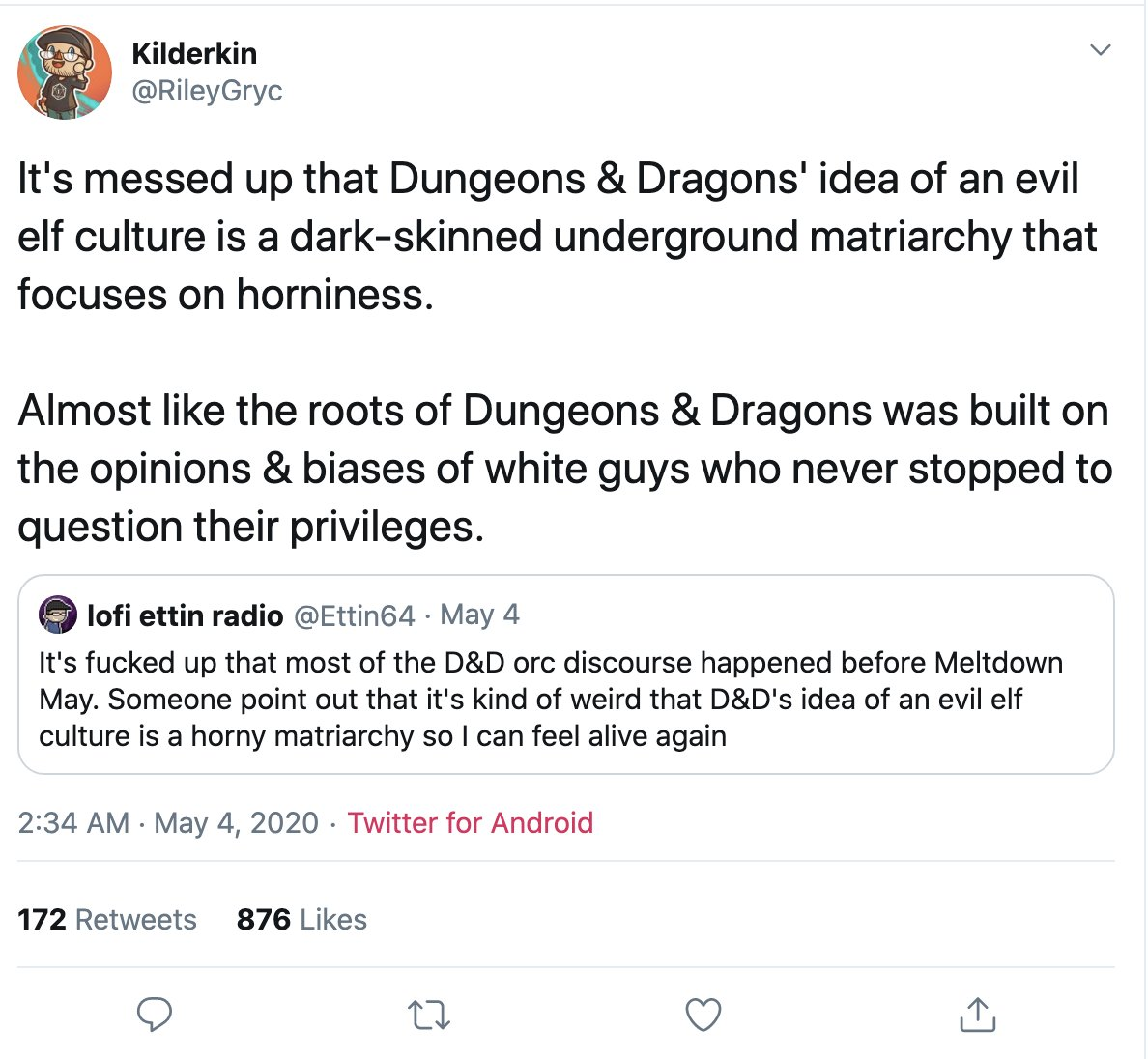Image resolution: width=1148 pixels, height=1059 pixels.
Task: Select the May 4, 2020 date
Action: [237, 823]
